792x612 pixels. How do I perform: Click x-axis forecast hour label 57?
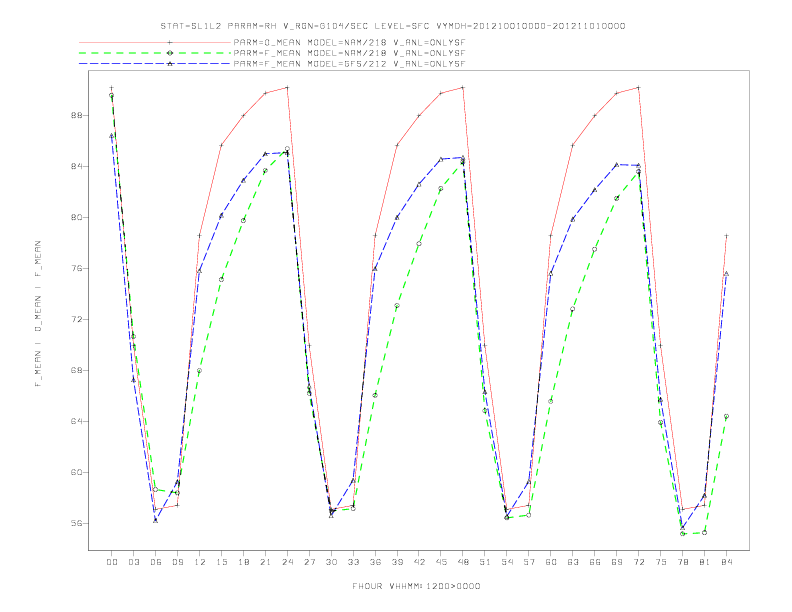pyautogui.click(x=529, y=562)
